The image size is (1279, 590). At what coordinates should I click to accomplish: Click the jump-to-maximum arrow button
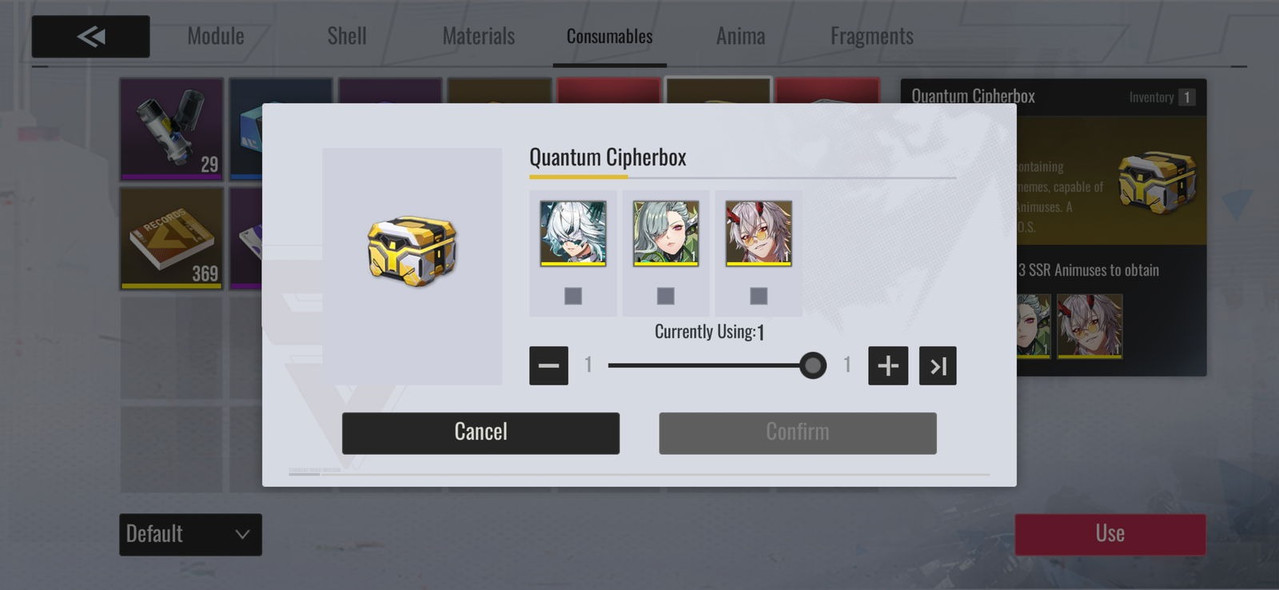(x=938, y=366)
